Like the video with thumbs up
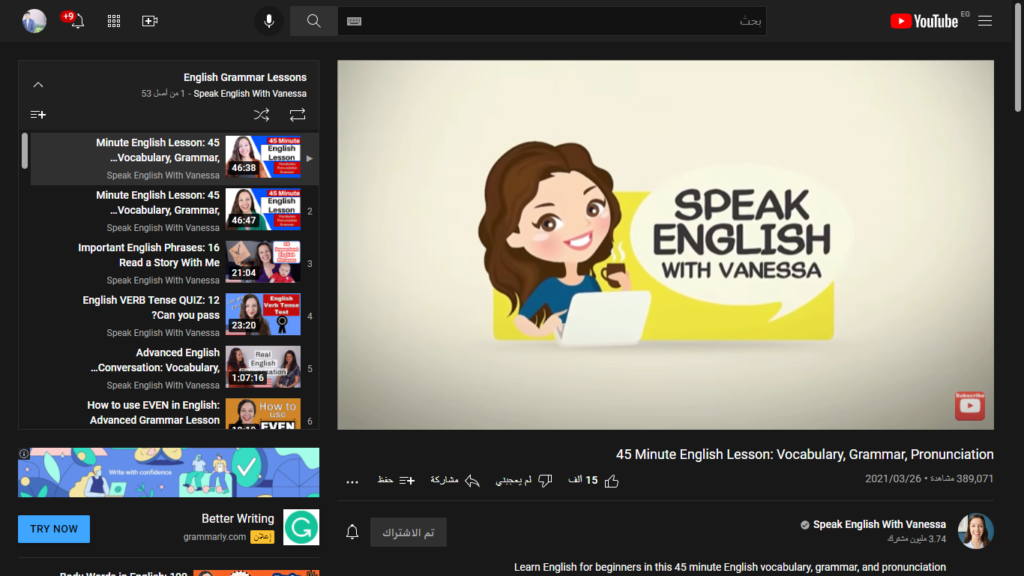 point(611,481)
